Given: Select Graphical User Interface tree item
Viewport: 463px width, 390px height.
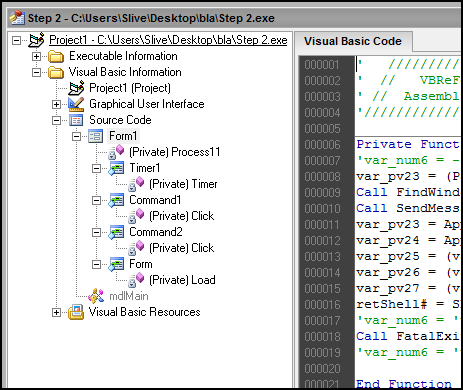Looking at the screenshot, I should pyautogui.click(x=147, y=104).
